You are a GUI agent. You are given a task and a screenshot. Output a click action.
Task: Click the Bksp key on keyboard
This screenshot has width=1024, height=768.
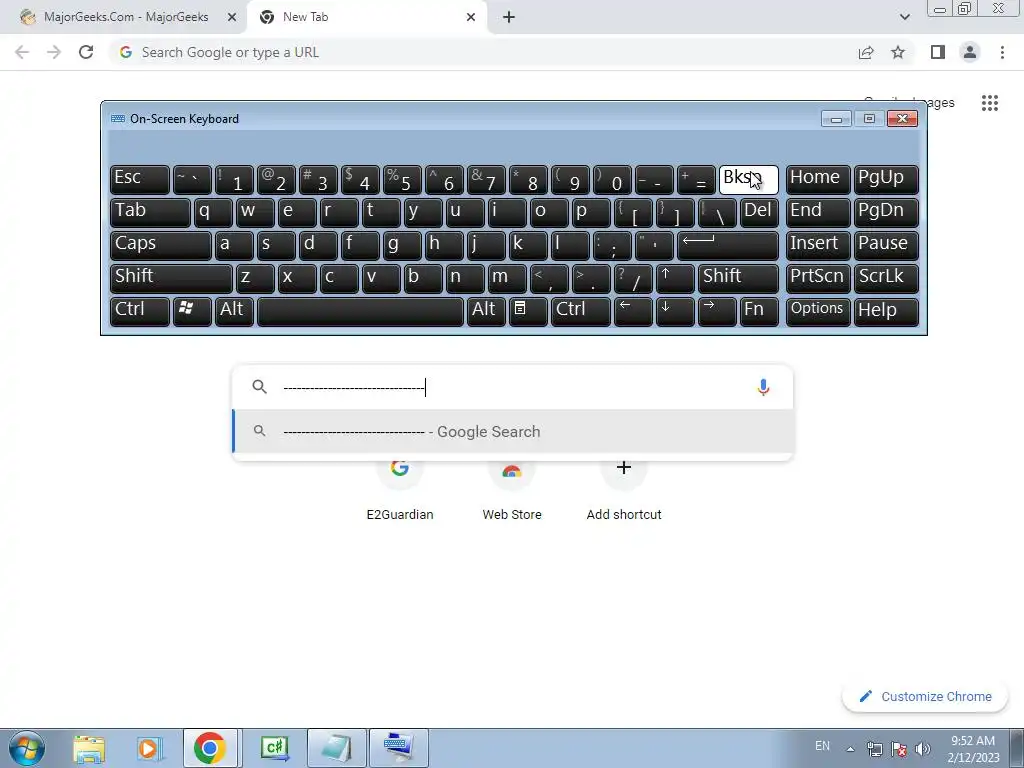pos(748,179)
